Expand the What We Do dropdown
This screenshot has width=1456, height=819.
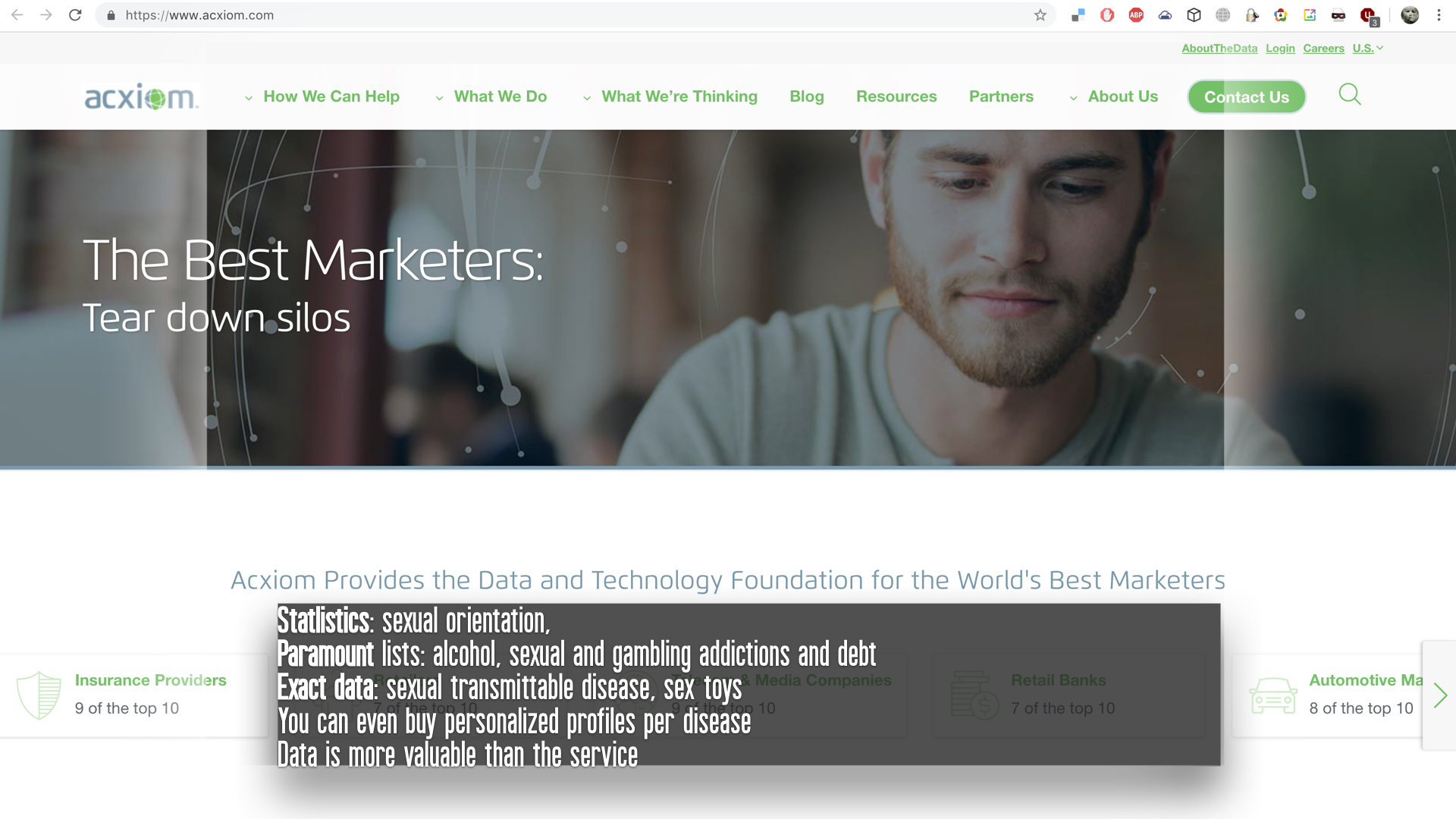click(x=491, y=96)
